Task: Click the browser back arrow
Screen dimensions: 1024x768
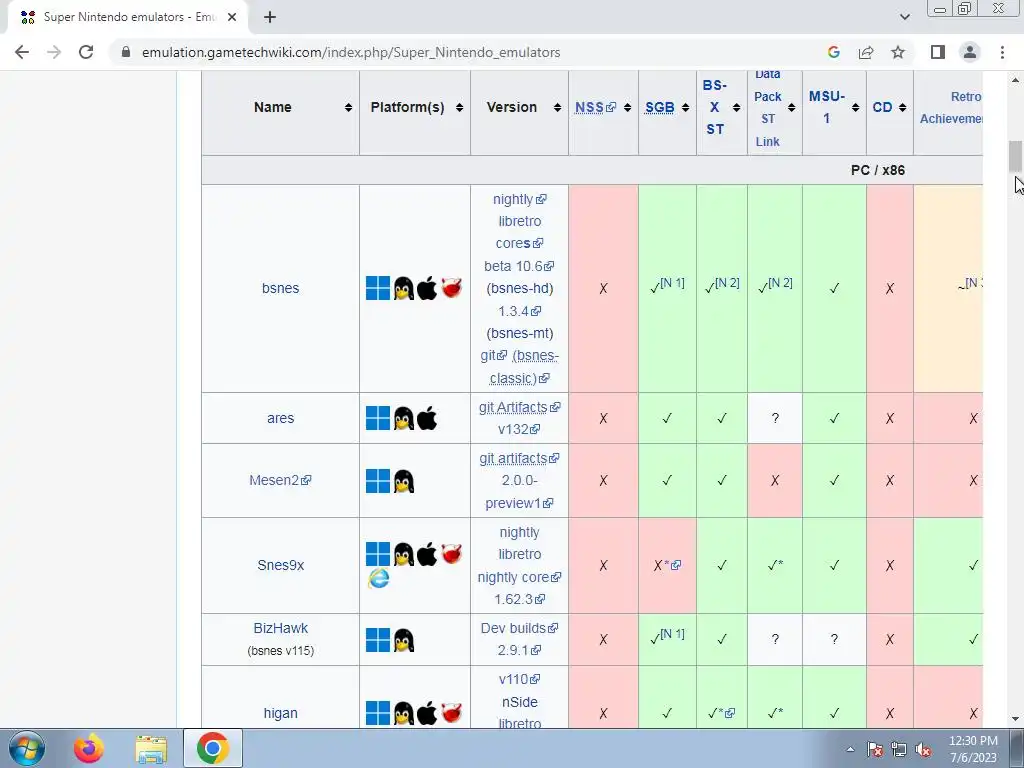Action: [22, 52]
